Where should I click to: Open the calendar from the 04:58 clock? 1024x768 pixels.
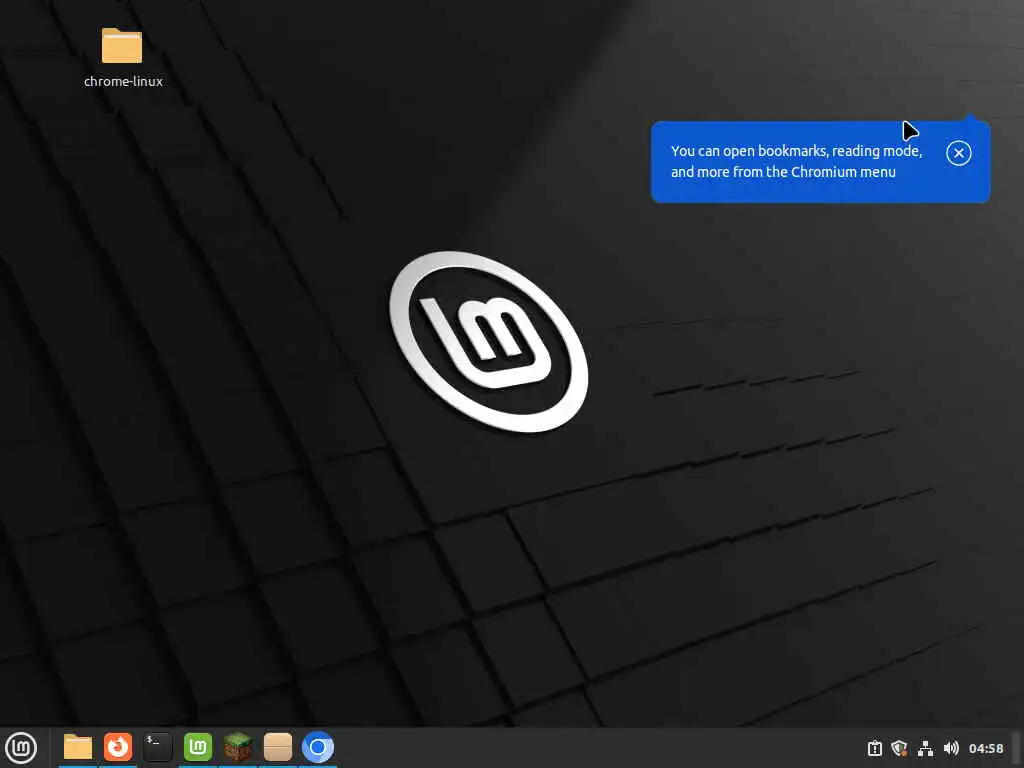[986, 748]
